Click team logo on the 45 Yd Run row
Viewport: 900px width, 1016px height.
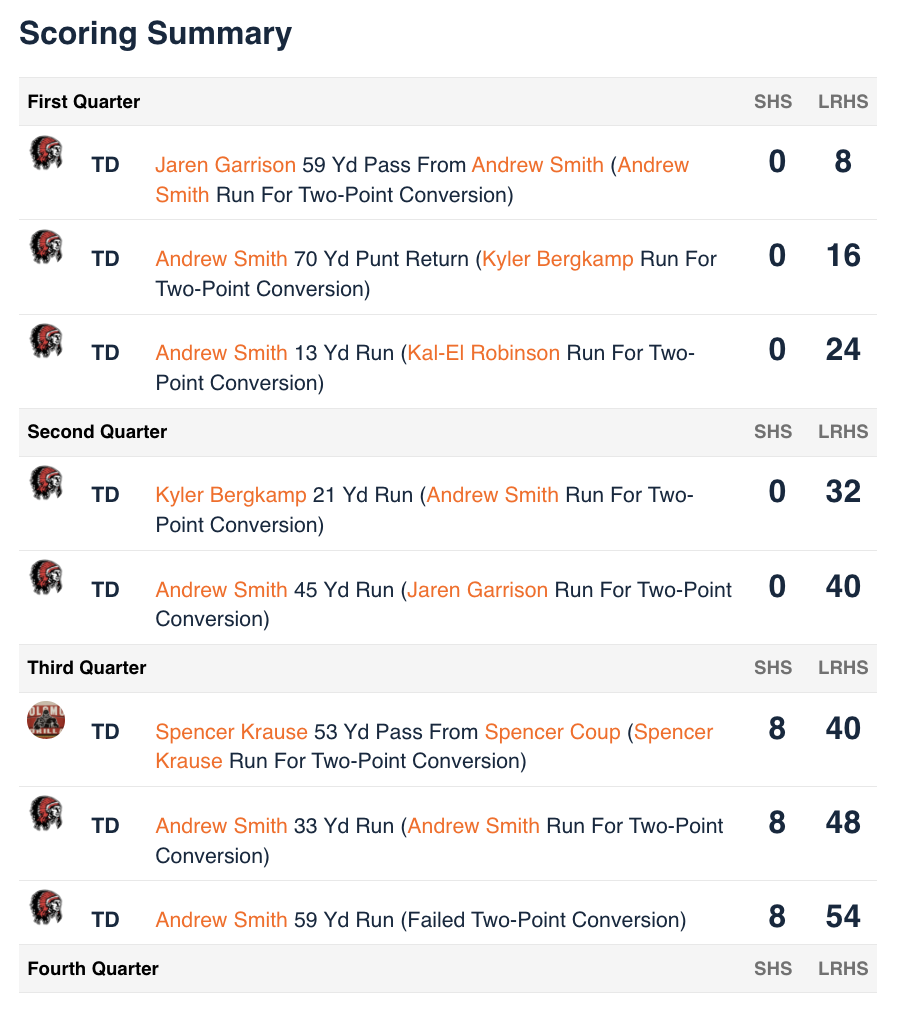(x=46, y=577)
